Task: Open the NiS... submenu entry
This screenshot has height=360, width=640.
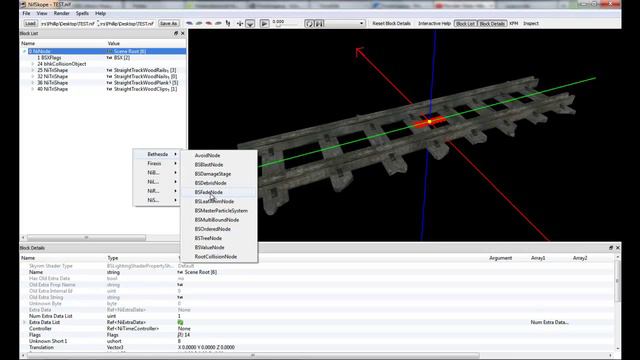Action: click(x=157, y=200)
